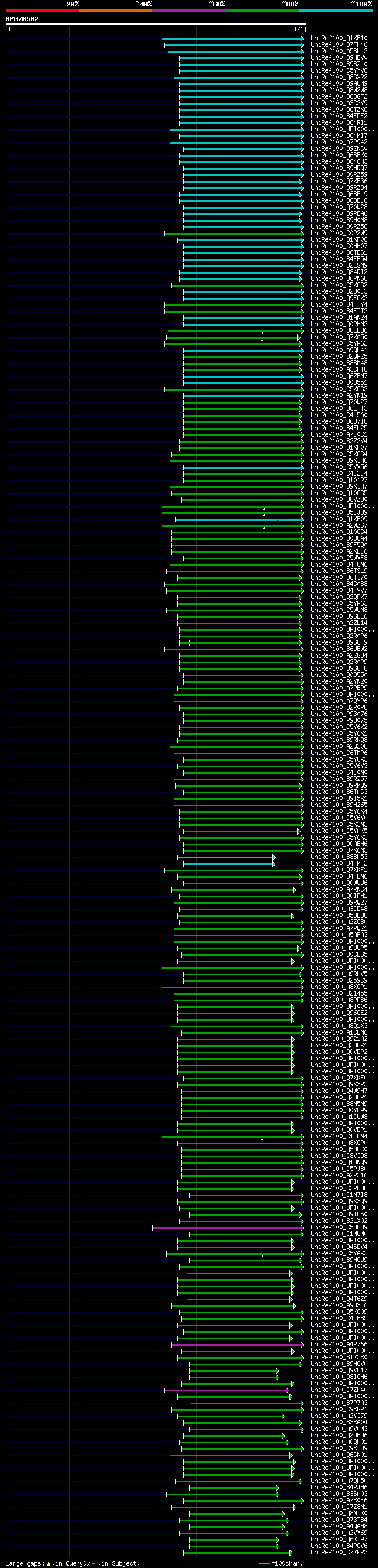Select label UniRef100_A7RNS4
The width and height of the screenshot is (378, 1568).
(x=339, y=890)
